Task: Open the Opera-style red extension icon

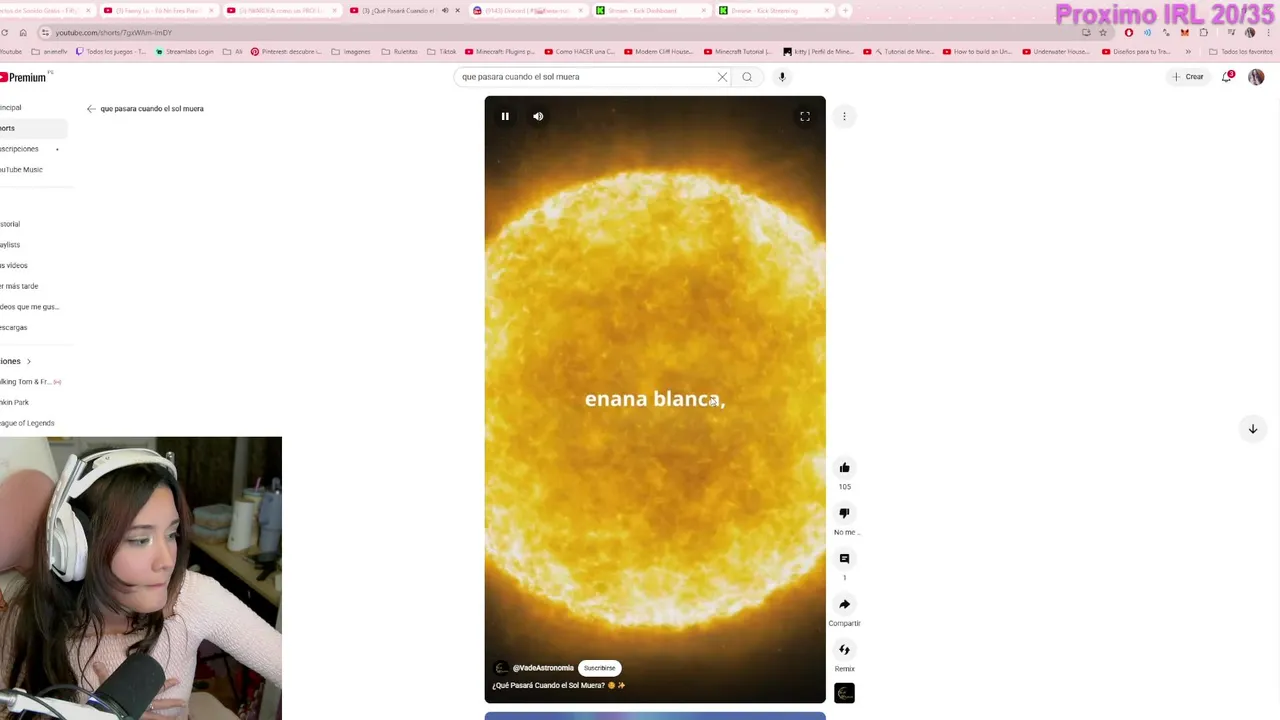Action: pos(1129,32)
